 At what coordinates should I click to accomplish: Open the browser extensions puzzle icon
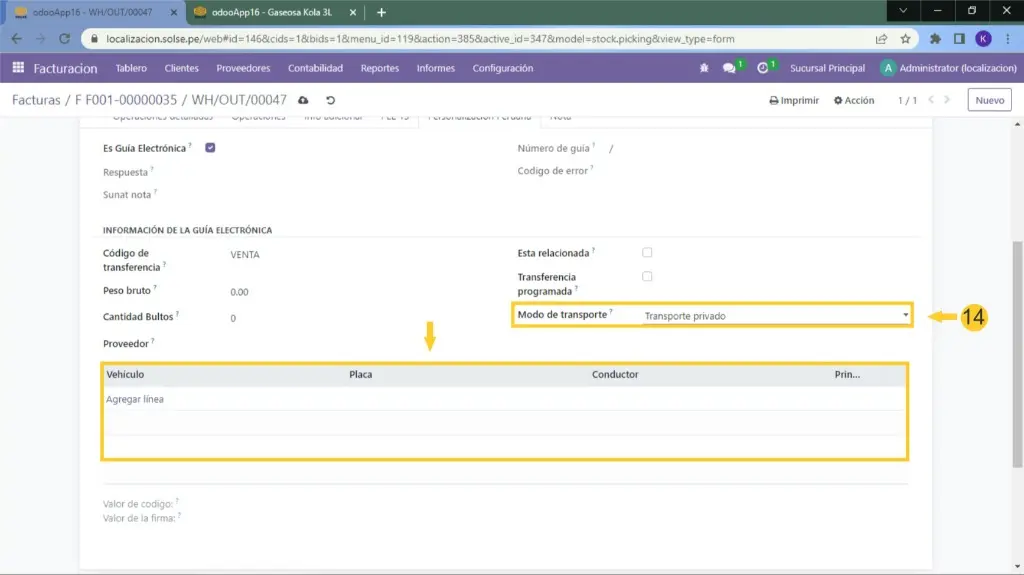coord(935,39)
